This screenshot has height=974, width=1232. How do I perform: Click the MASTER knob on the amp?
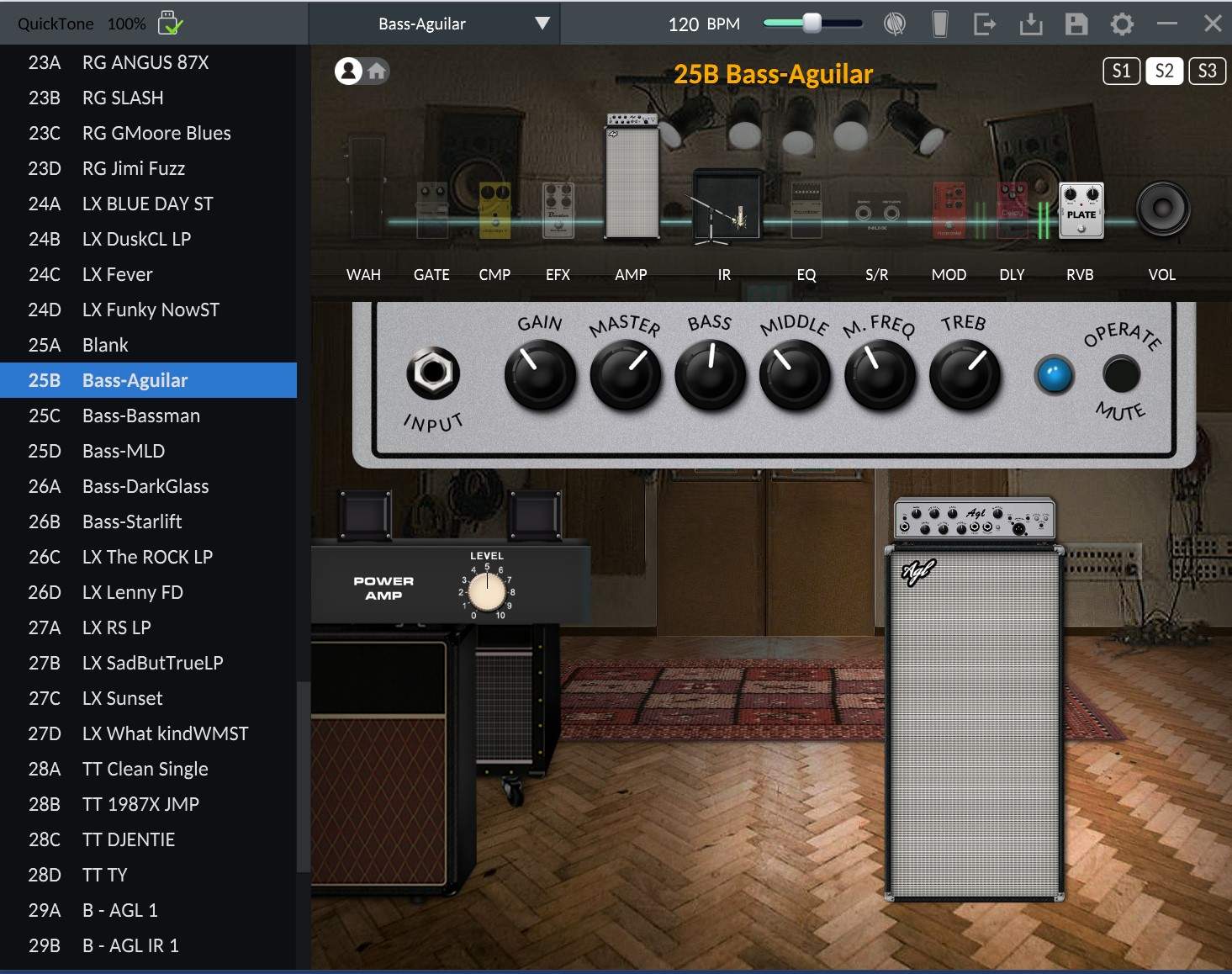(x=626, y=374)
